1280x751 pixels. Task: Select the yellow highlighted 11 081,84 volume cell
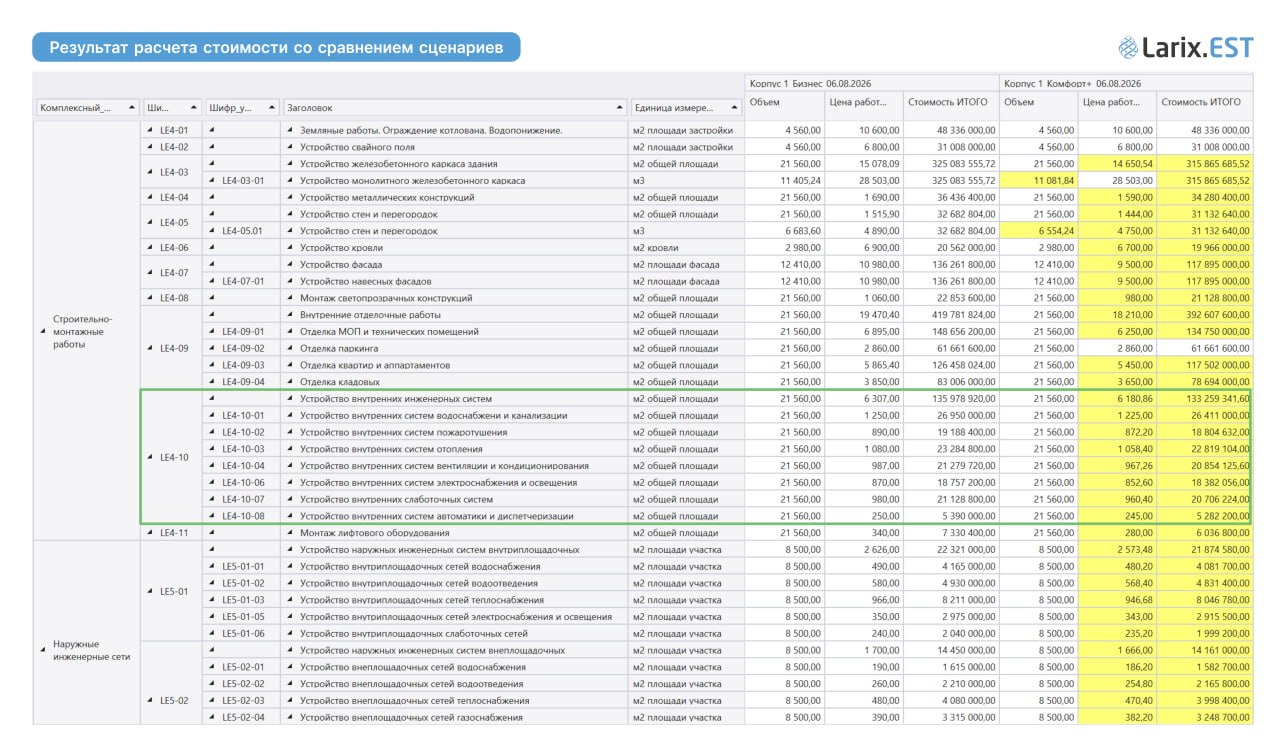tap(1038, 181)
